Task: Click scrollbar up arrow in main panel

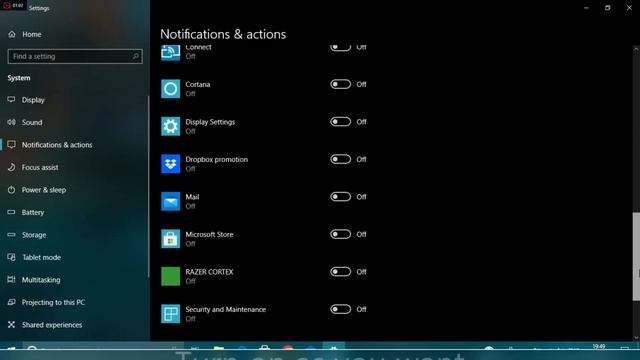Action: [636, 49]
